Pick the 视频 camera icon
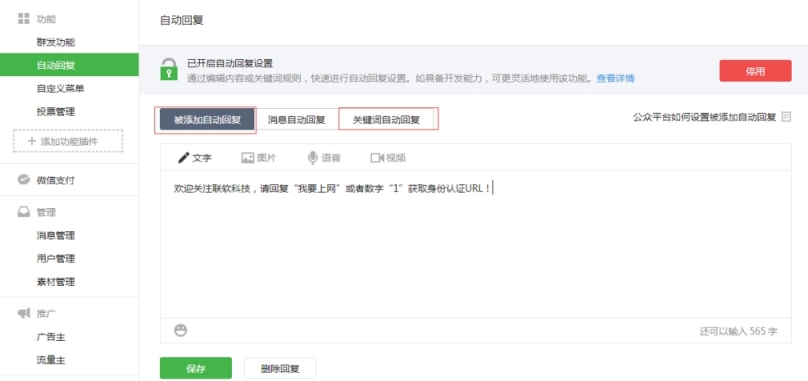This screenshot has height=381, width=808. click(377, 158)
